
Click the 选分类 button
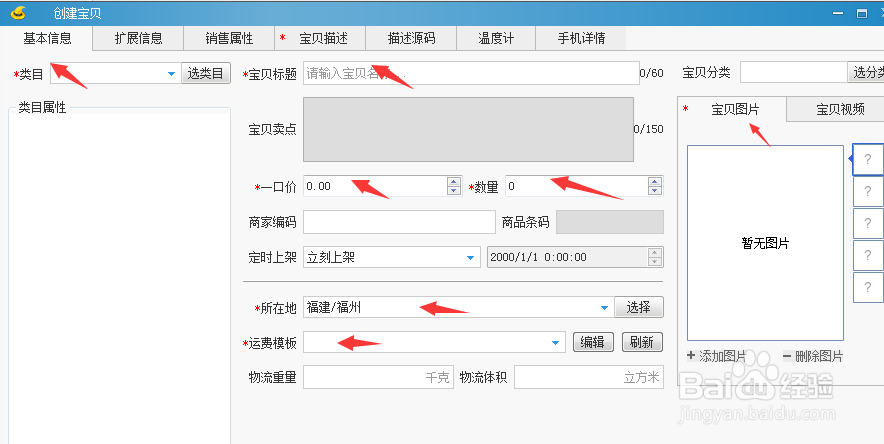click(x=866, y=72)
